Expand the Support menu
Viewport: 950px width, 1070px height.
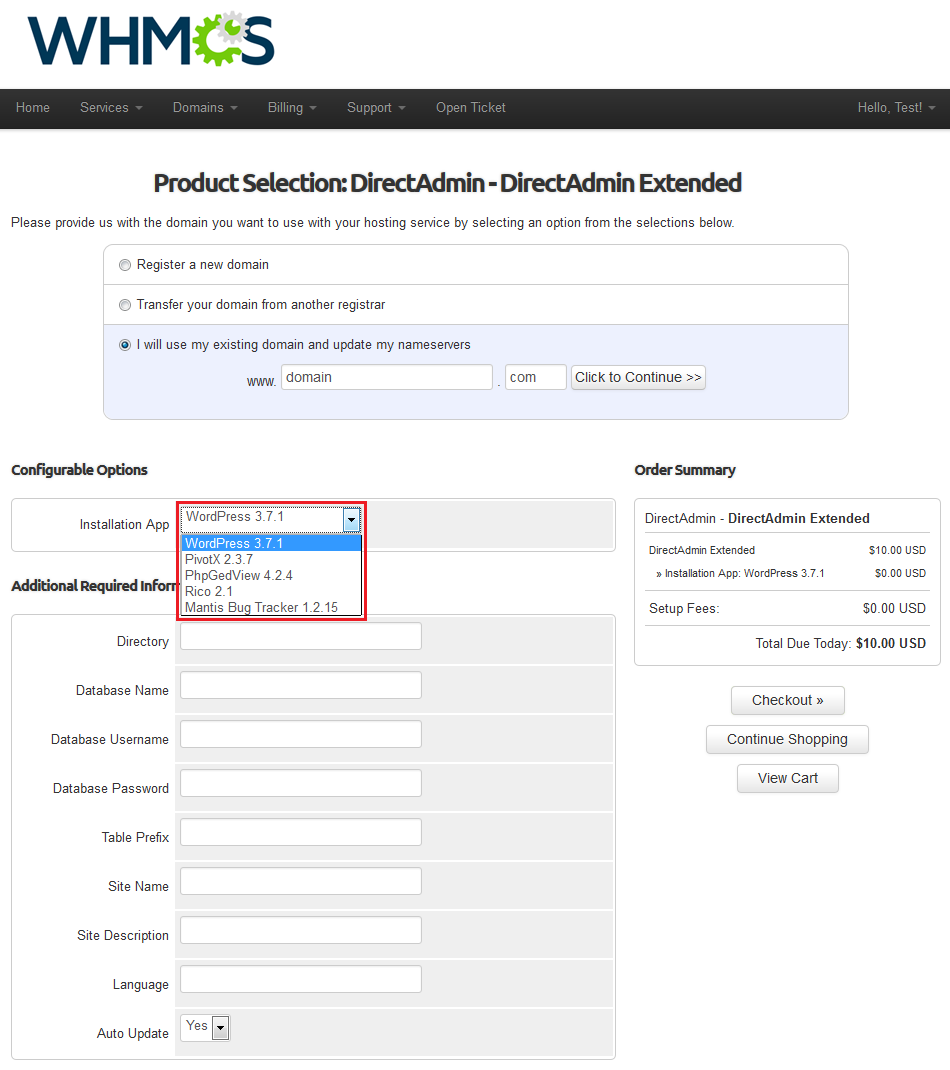click(376, 108)
